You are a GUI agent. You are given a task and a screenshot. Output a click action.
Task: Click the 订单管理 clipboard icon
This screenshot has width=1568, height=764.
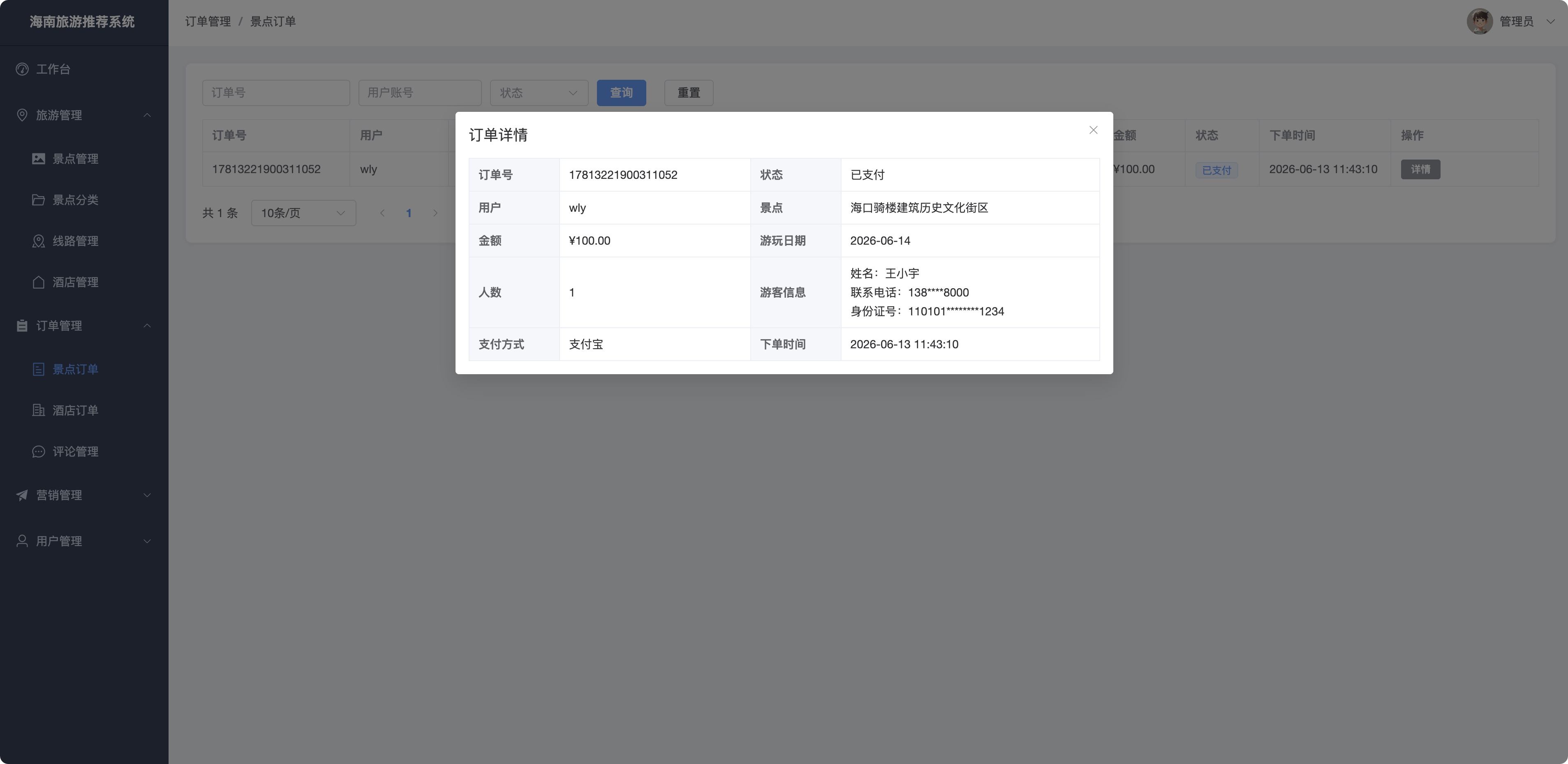click(x=23, y=326)
